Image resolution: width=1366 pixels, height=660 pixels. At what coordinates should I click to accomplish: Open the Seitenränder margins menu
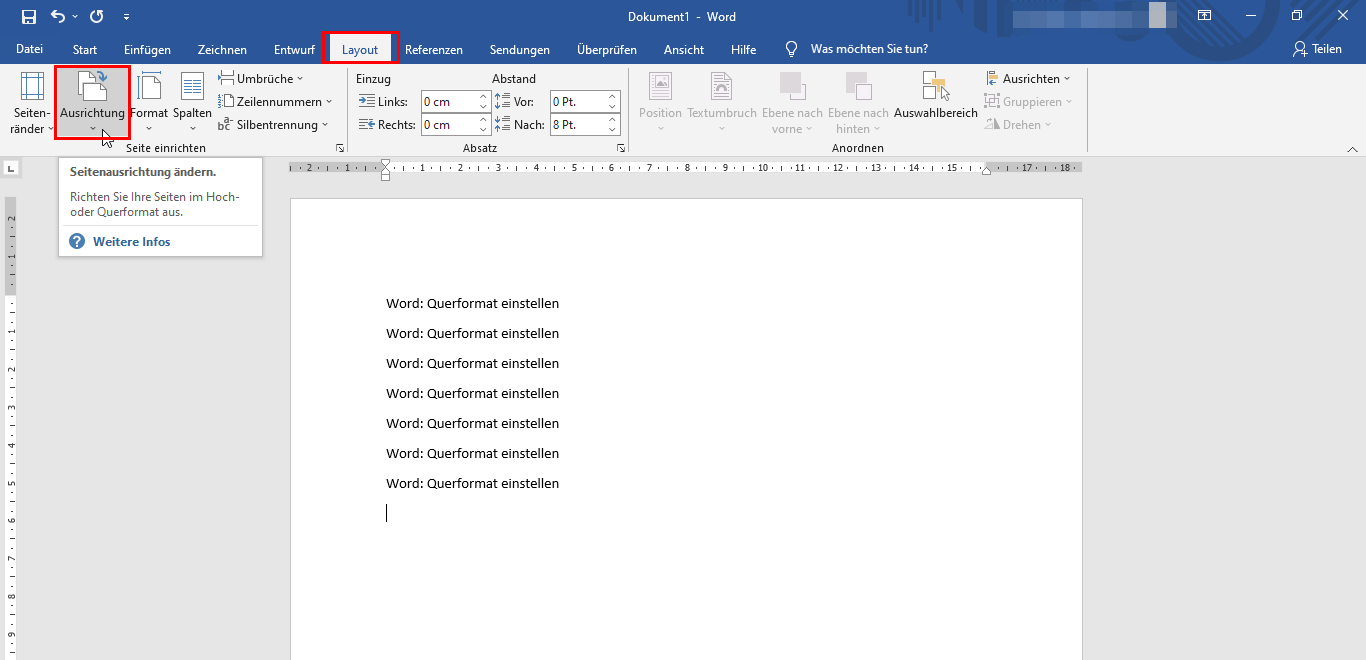(32, 103)
